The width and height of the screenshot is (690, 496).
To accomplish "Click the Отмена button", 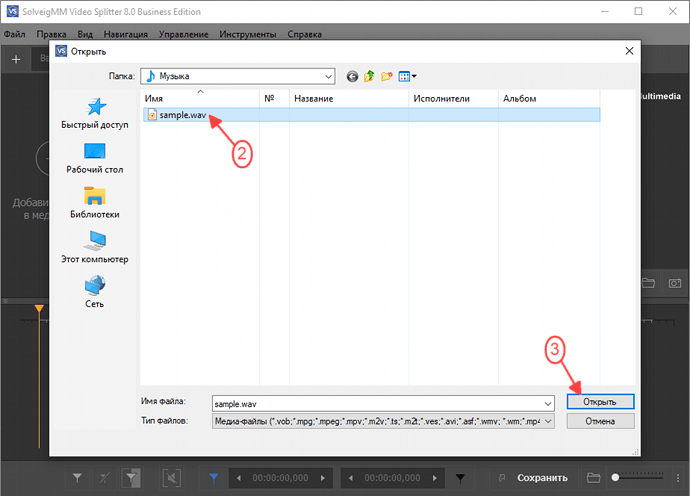I will 600,421.
